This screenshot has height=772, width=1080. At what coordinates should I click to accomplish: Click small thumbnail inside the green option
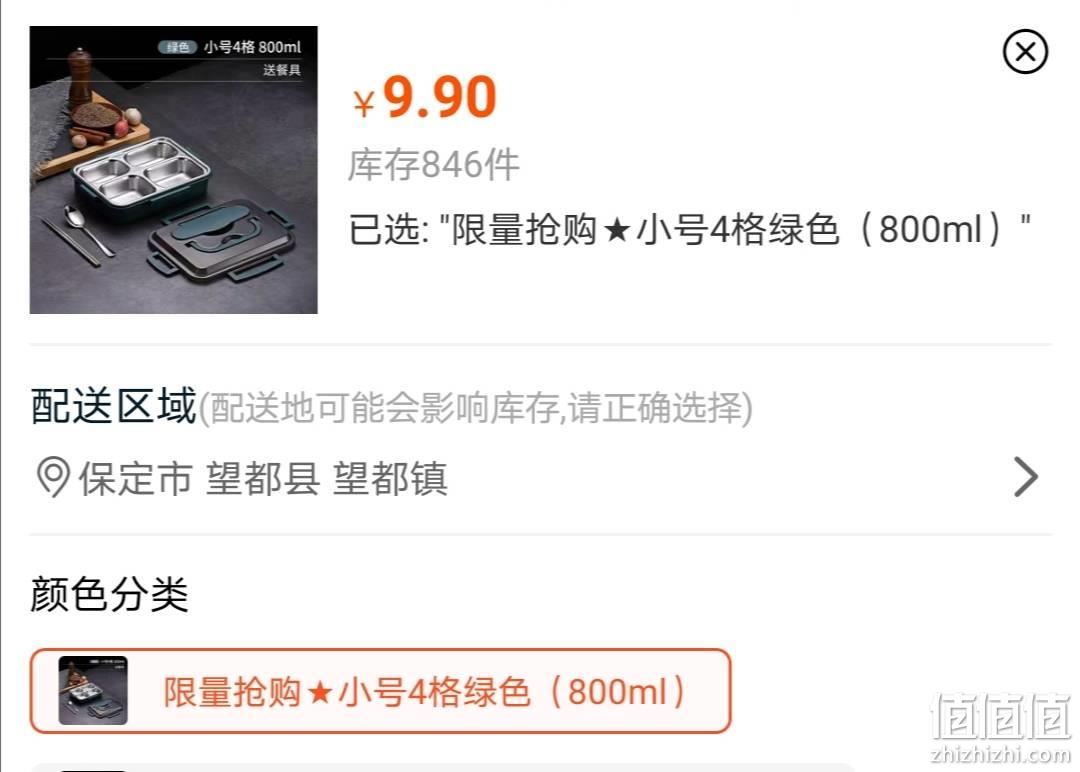(93, 690)
